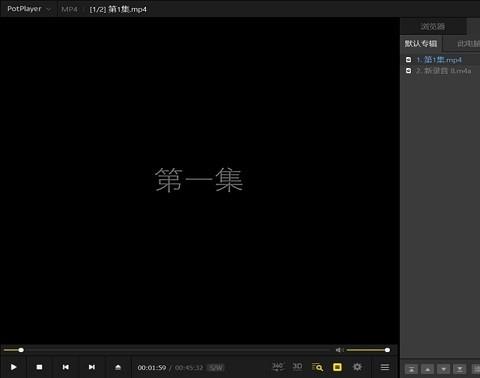Open the PotPlayer main menu dropdown
This screenshot has width=480, height=378.
pyautogui.click(x=28, y=9)
